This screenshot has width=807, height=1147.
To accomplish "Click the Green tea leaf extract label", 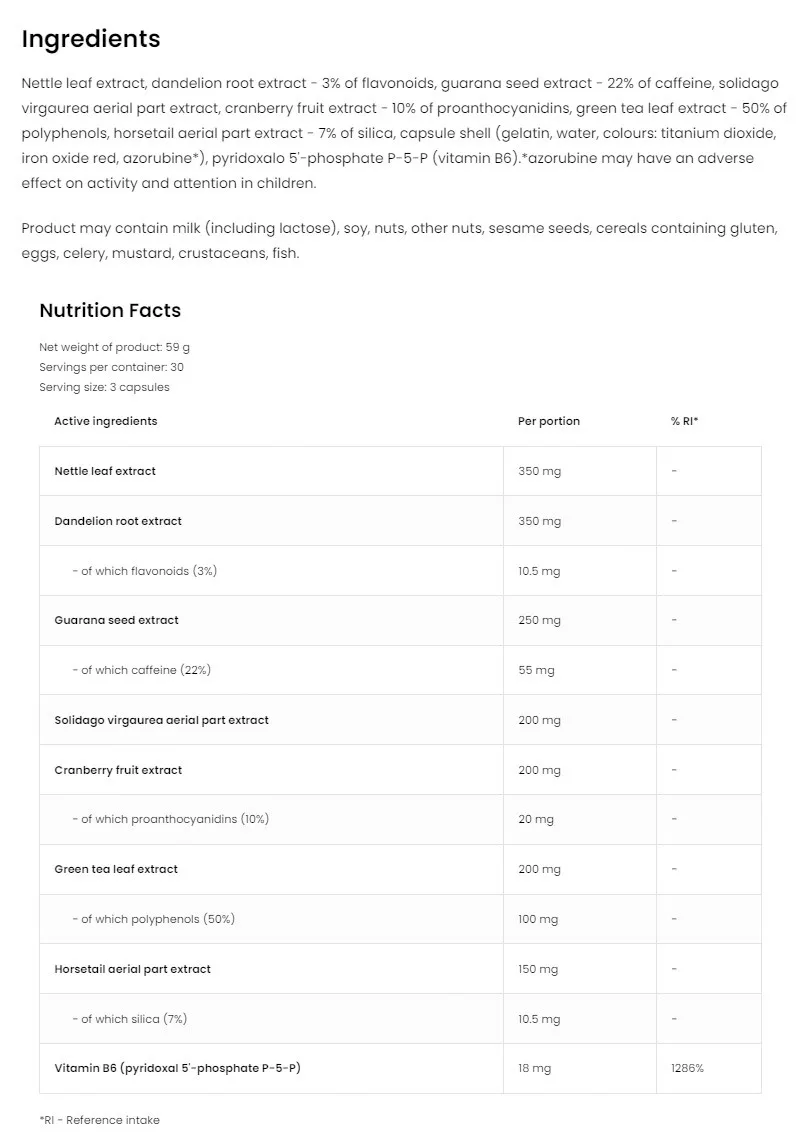I will 116,869.
